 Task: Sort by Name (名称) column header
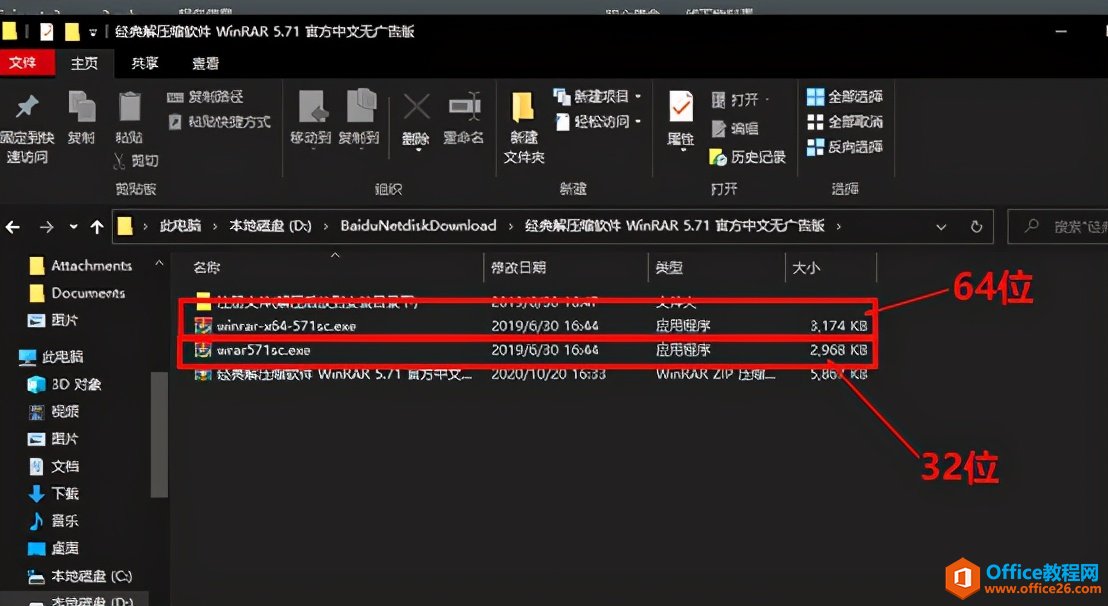pos(206,268)
